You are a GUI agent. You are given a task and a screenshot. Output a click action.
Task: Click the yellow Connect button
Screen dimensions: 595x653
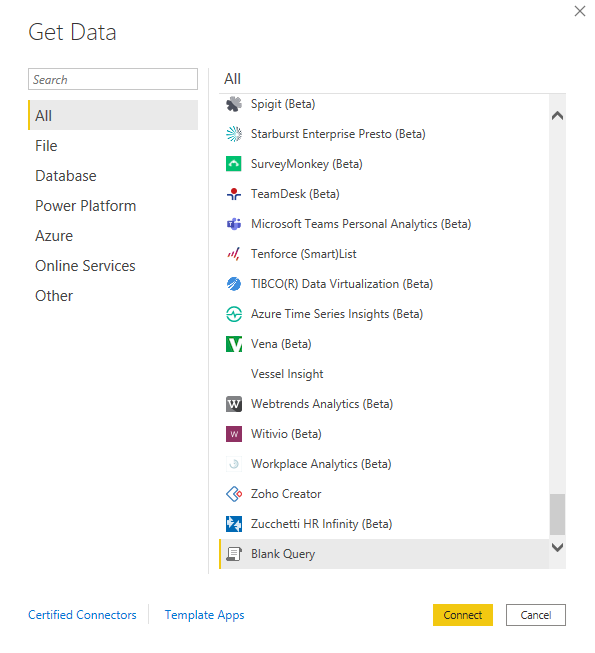pos(463,615)
